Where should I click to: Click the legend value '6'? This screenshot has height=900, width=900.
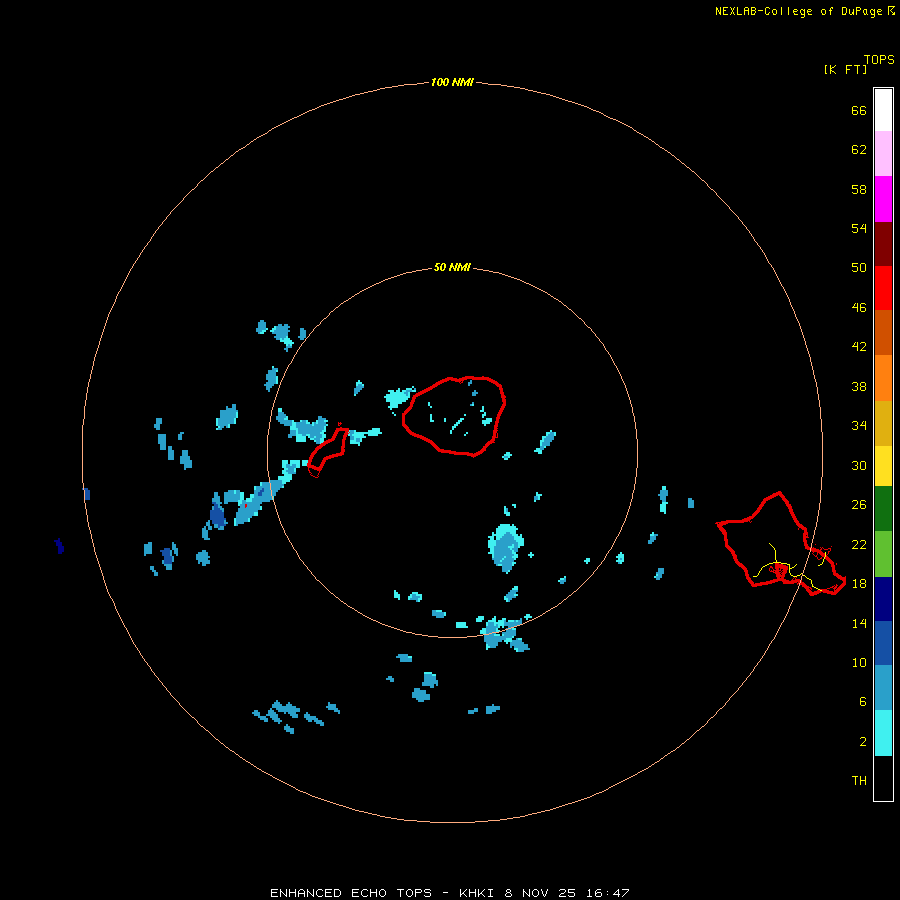pos(862,702)
